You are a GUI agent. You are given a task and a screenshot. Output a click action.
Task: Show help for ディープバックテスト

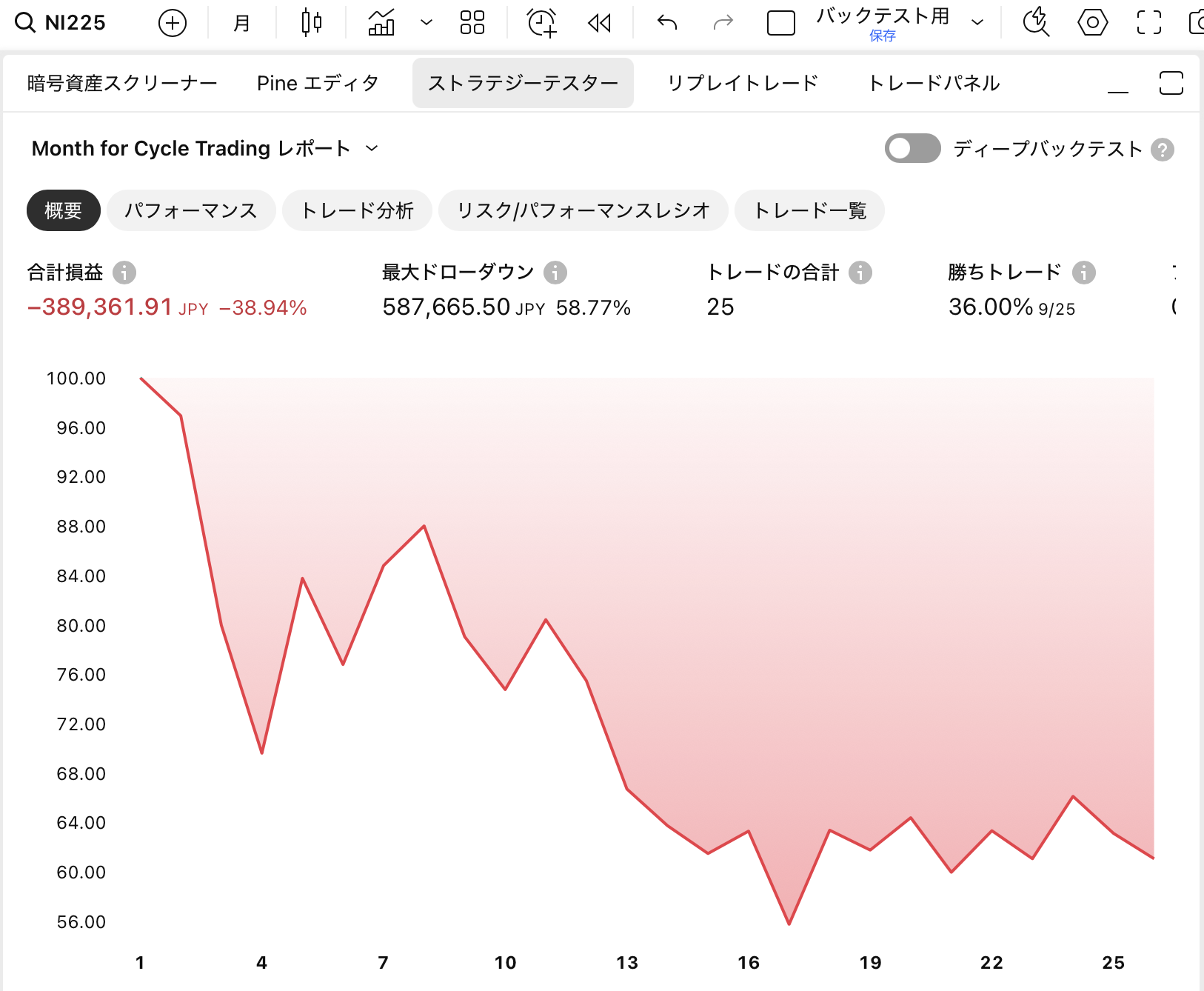[x=1163, y=150]
